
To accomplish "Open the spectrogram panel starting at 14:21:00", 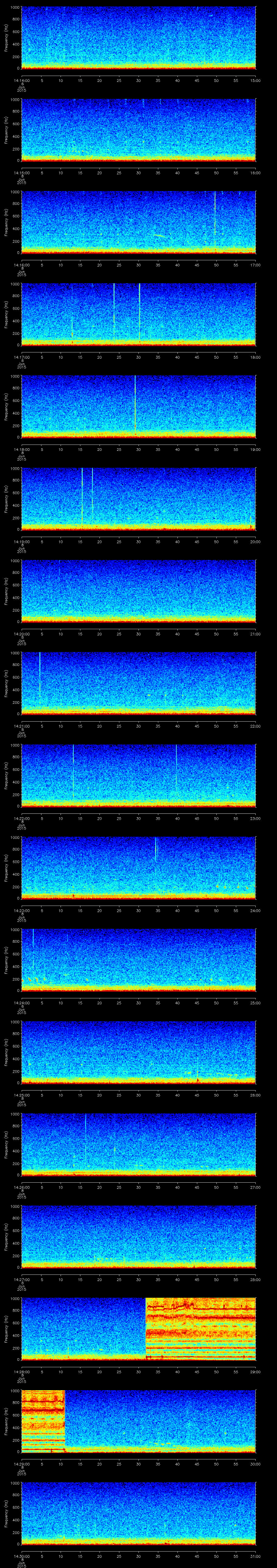I will (x=138, y=683).
